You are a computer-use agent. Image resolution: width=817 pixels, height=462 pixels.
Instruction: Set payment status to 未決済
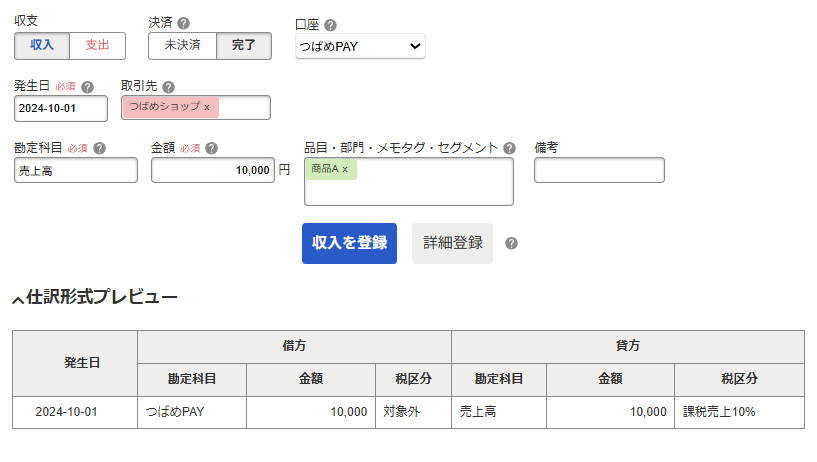(x=182, y=46)
